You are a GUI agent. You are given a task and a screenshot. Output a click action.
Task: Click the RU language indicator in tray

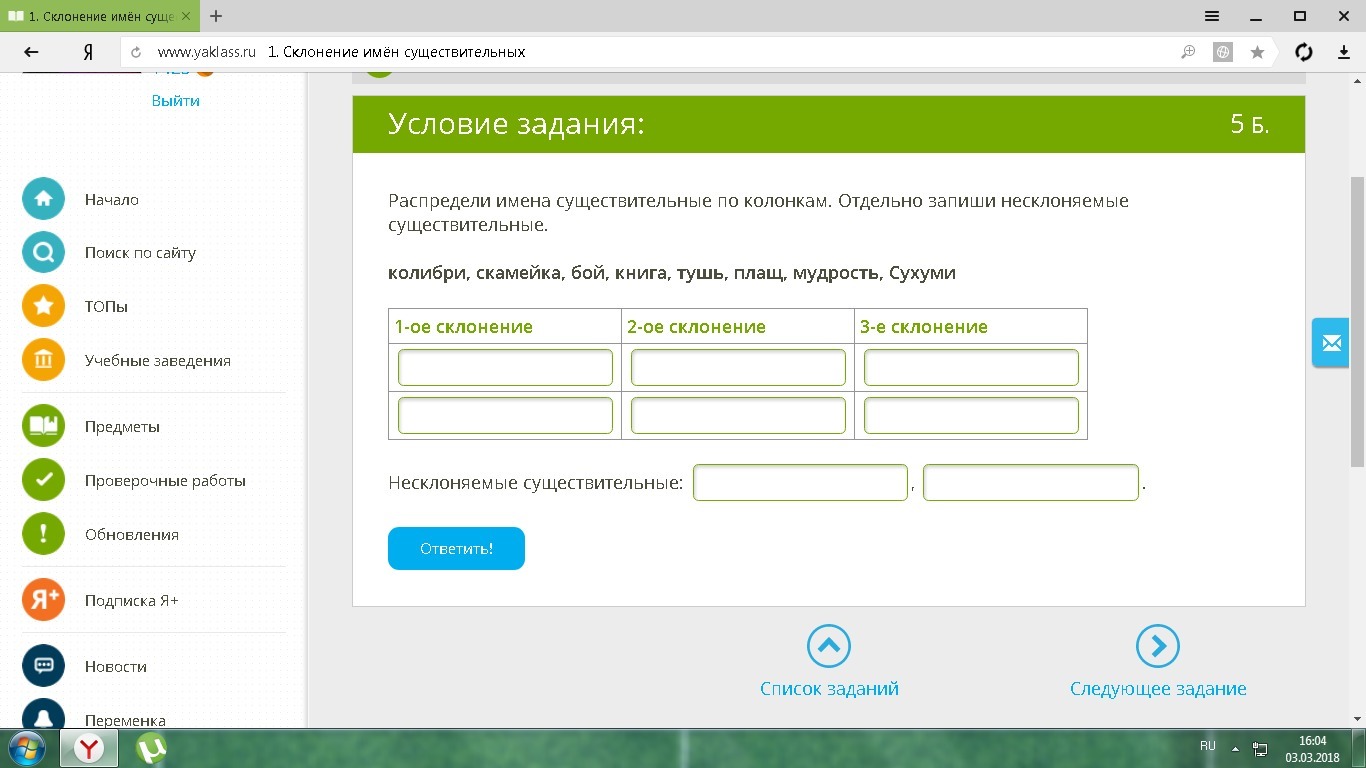point(1207,746)
